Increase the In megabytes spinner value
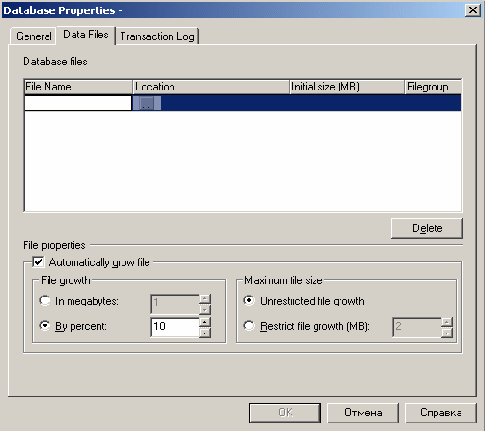Image resolution: width=486 pixels, height=432 pixels. (x=205, y=299)
